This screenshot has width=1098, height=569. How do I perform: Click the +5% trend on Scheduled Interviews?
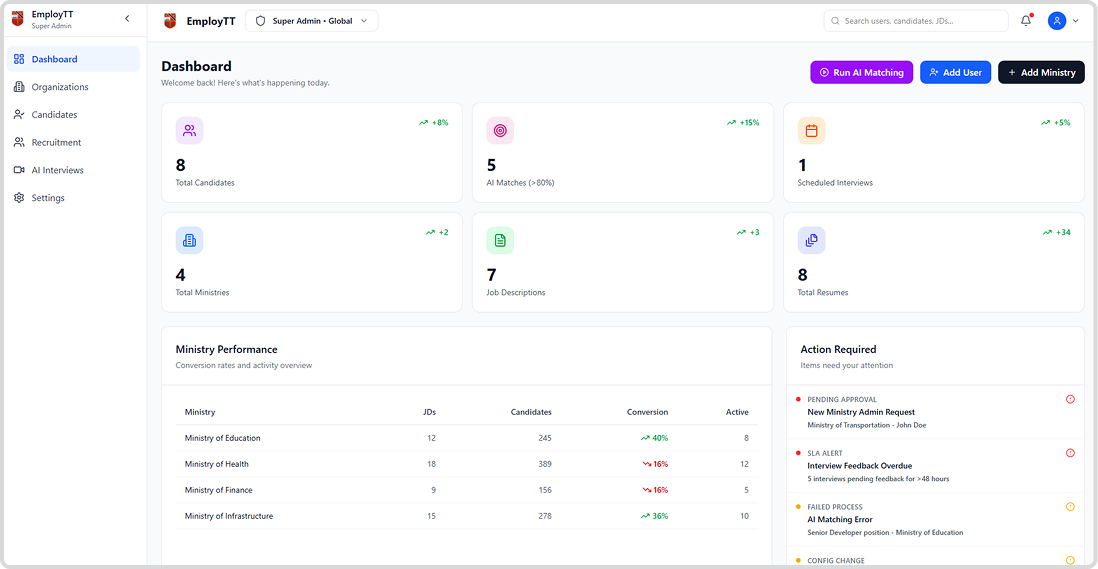(x=1055, y=122)
